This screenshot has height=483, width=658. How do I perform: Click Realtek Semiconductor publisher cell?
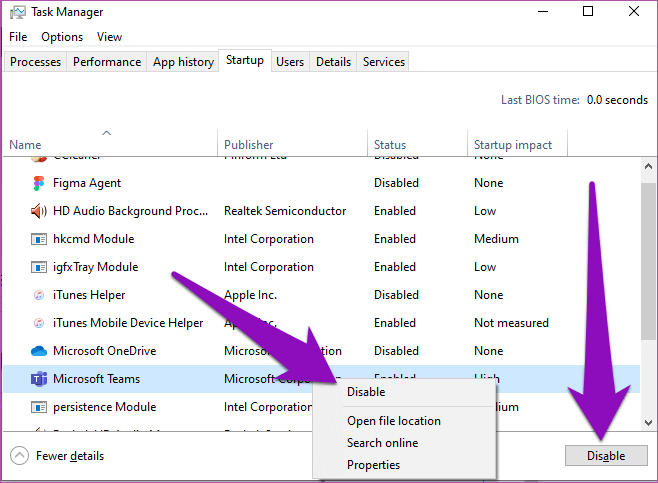pyautogui.click(x=285, y=211)
